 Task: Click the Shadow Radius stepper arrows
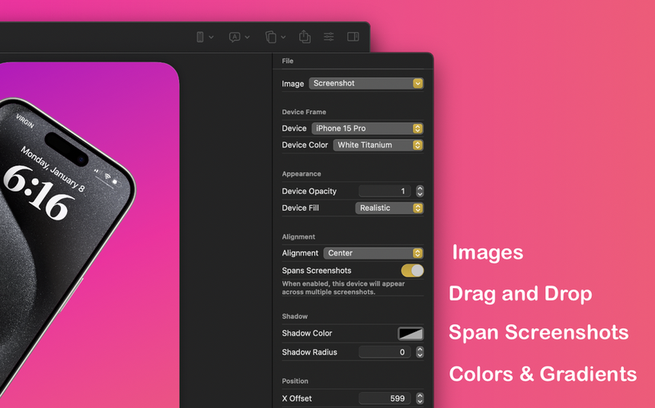click(x=420, y=352)
